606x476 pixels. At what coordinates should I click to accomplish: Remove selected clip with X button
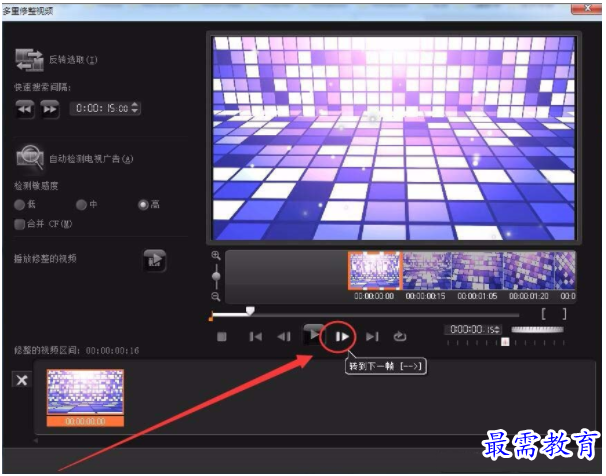22,381
